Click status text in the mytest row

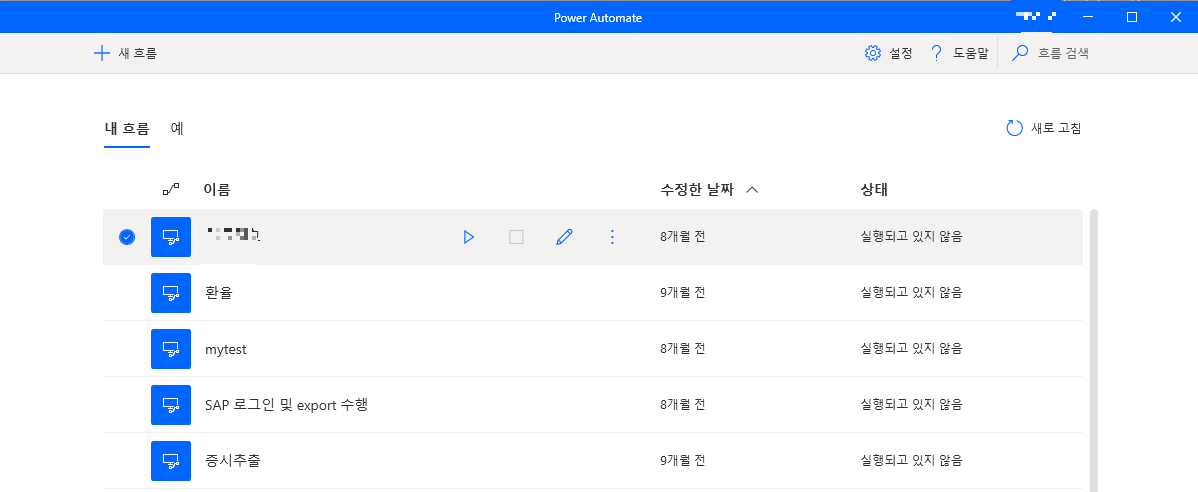[x=911, y=349]
